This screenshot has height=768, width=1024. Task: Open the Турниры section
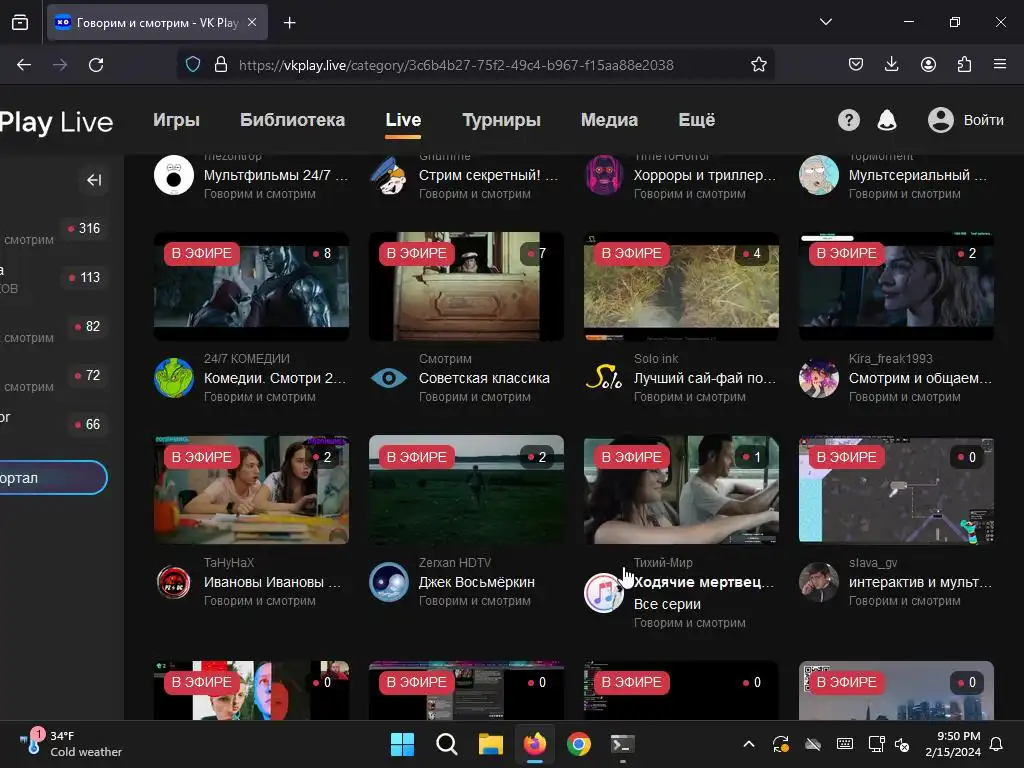pyautogui.click(x=501, y=120)
